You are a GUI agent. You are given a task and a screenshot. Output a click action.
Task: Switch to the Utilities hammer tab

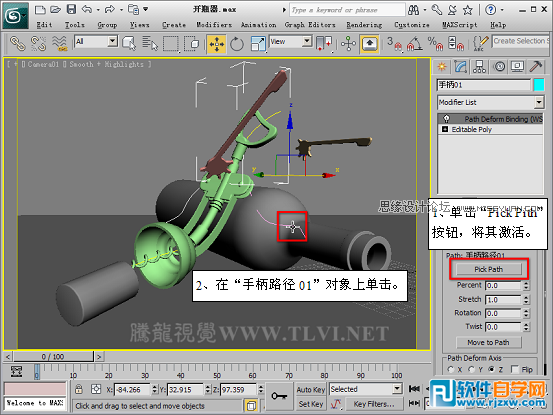coord(536,66)
